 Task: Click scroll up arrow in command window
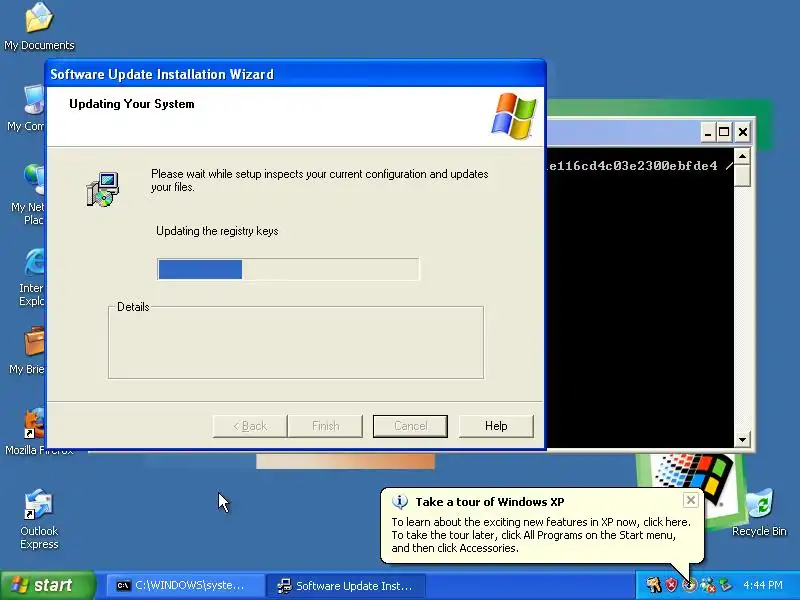pyautogui.click(x=742, y=156)
